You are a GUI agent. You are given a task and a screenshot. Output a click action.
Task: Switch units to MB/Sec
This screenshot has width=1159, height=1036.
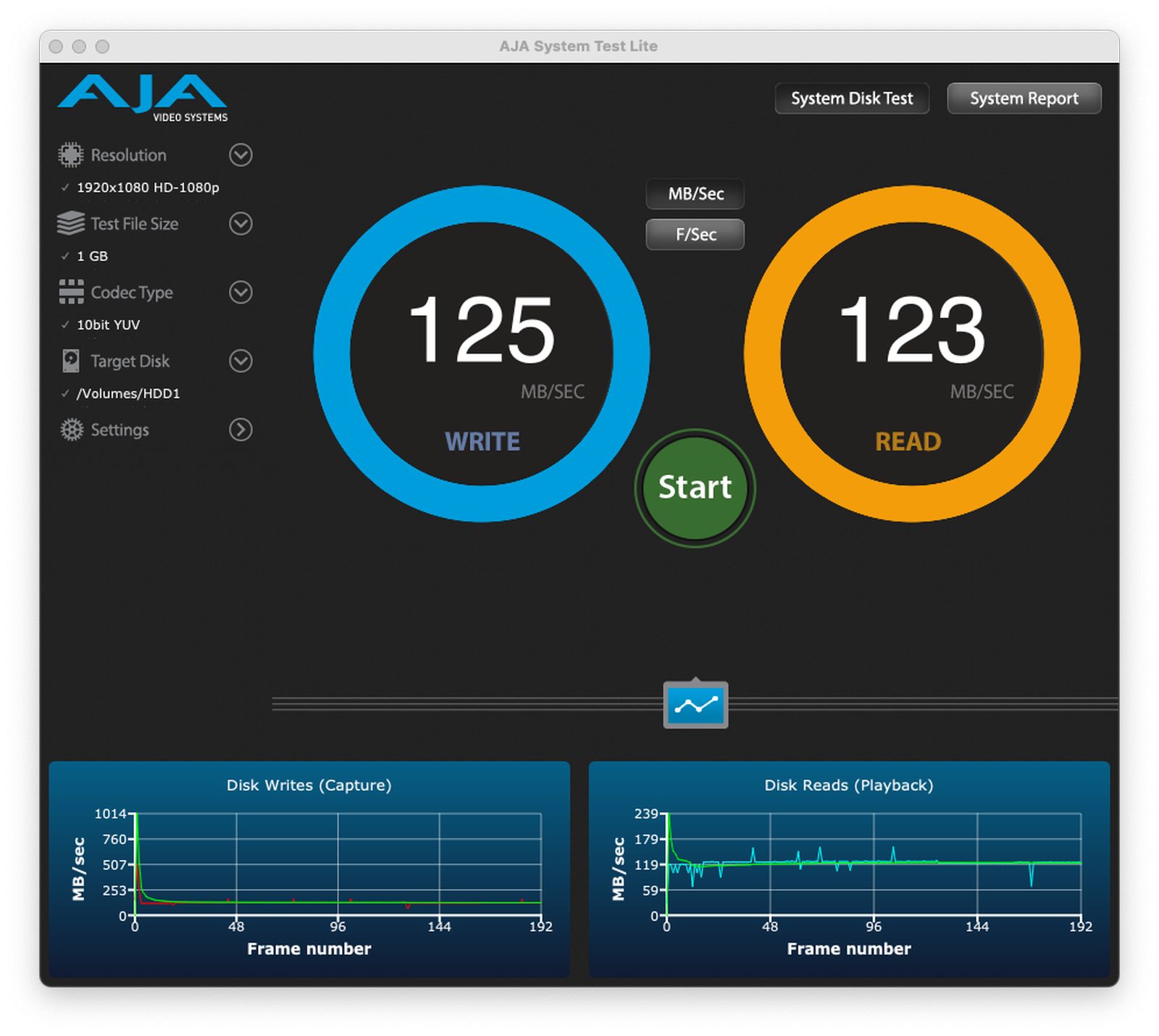[x=695, y=194]
